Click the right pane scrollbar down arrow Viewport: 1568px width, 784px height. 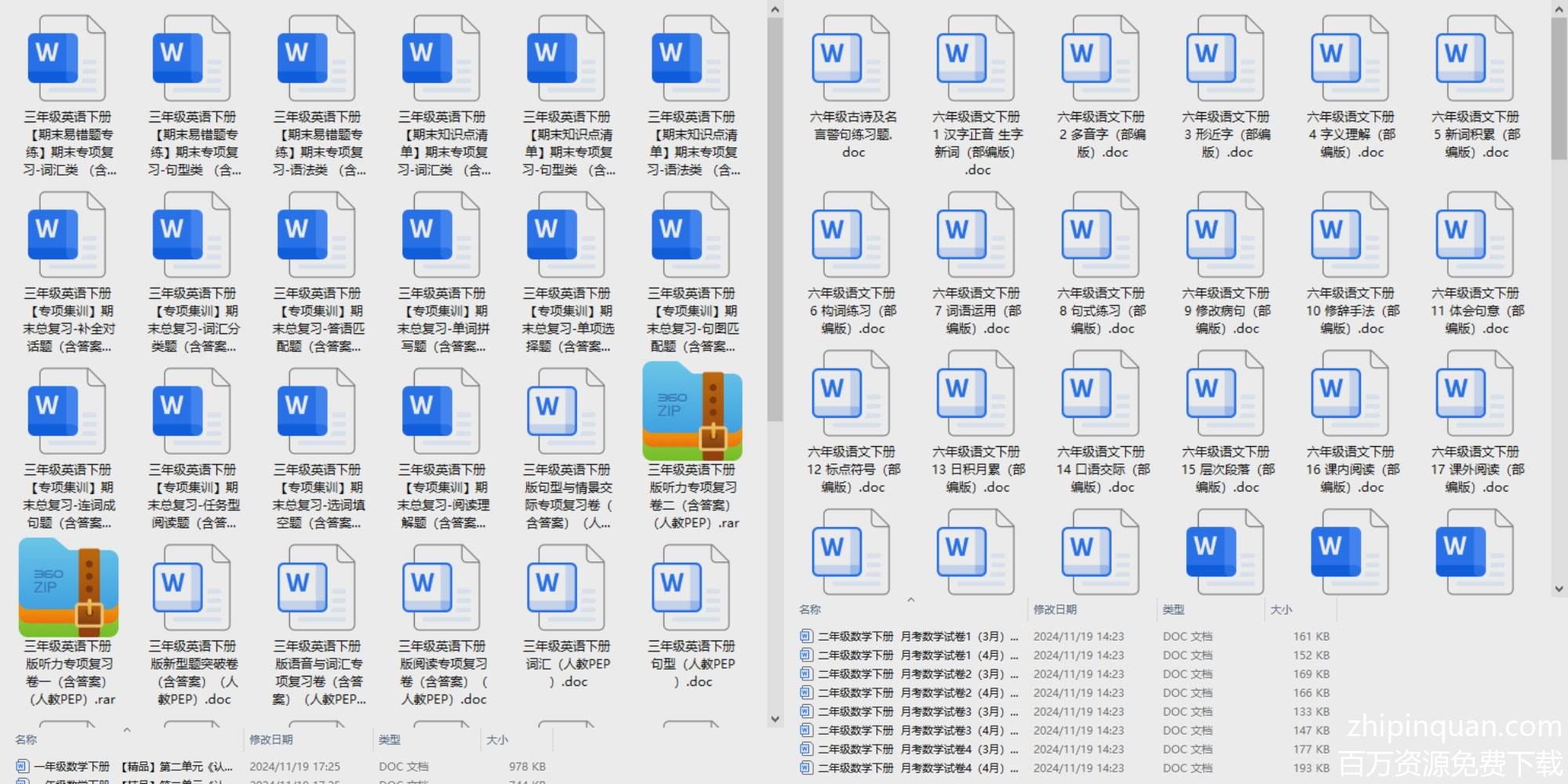1559,589
